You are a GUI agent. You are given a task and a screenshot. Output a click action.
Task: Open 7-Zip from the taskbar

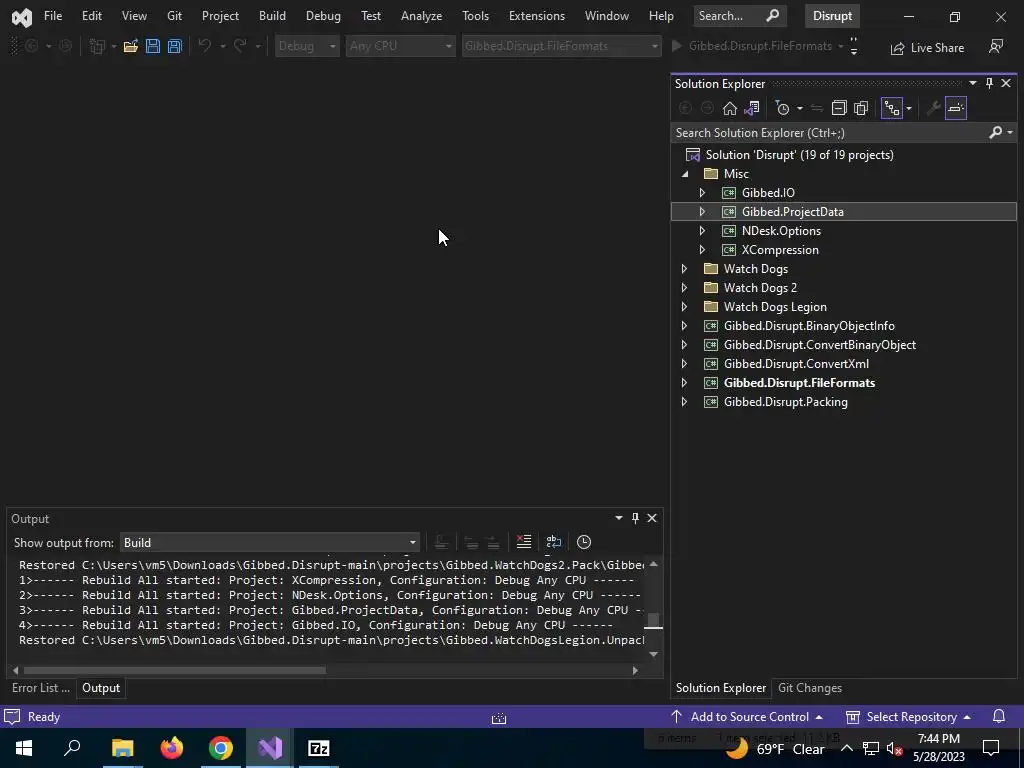coord(319,748)
